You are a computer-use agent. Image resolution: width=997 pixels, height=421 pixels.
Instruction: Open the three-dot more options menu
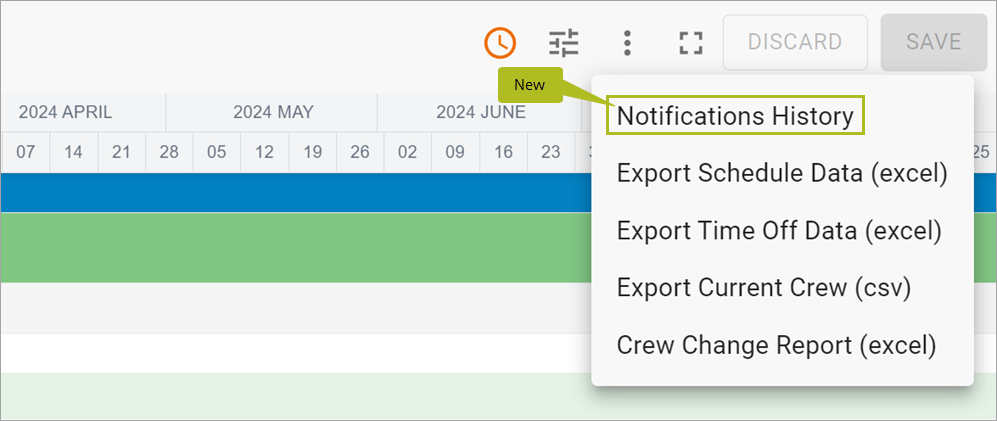pyautogui.click(x=627, y=43)
